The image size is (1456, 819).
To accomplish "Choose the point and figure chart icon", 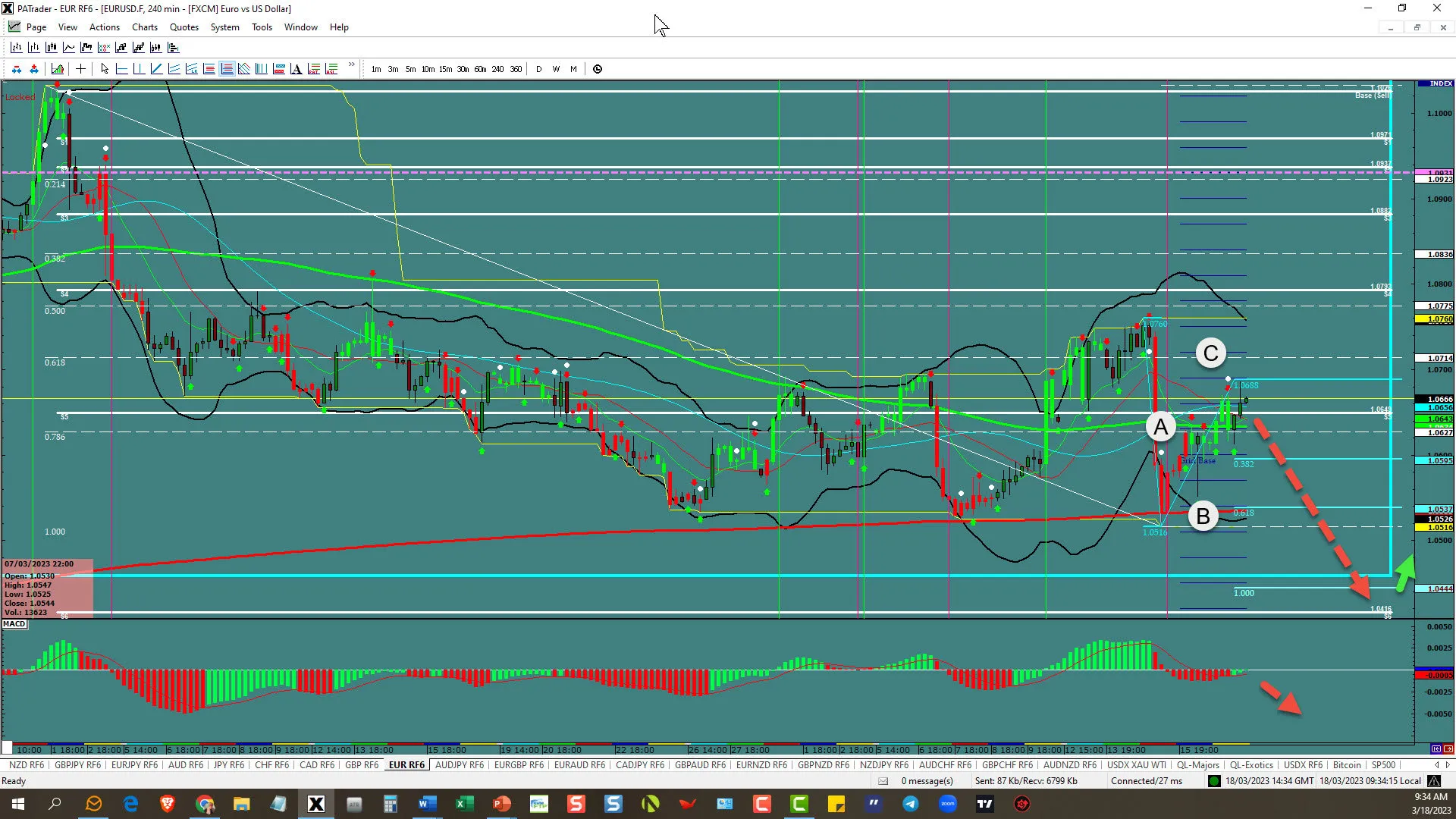I will point(103,48).
